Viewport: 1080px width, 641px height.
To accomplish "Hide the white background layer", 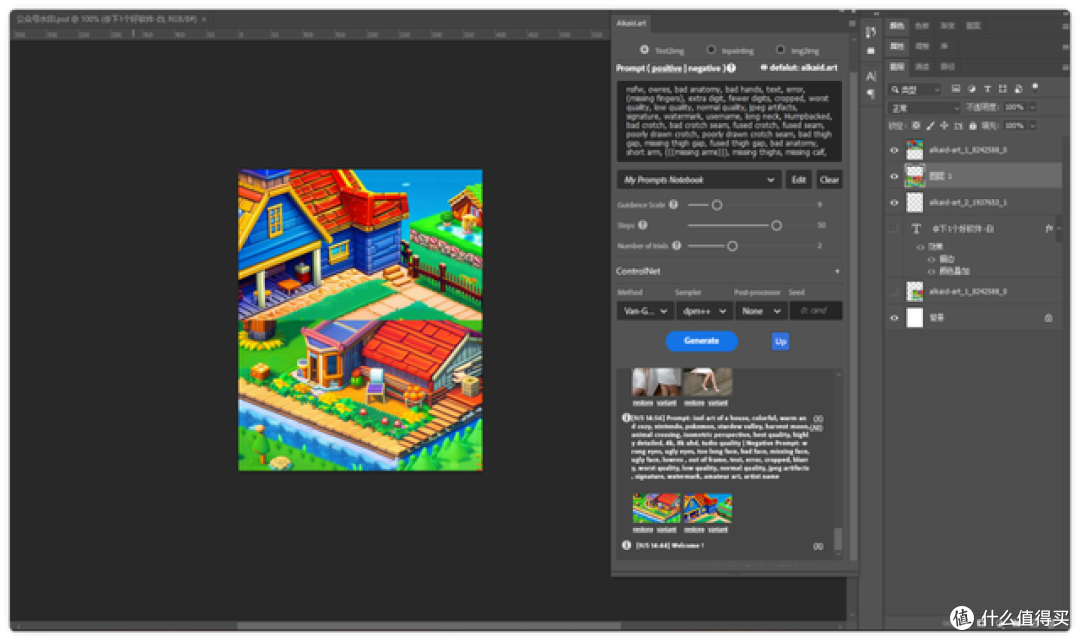I will (894, 318).
